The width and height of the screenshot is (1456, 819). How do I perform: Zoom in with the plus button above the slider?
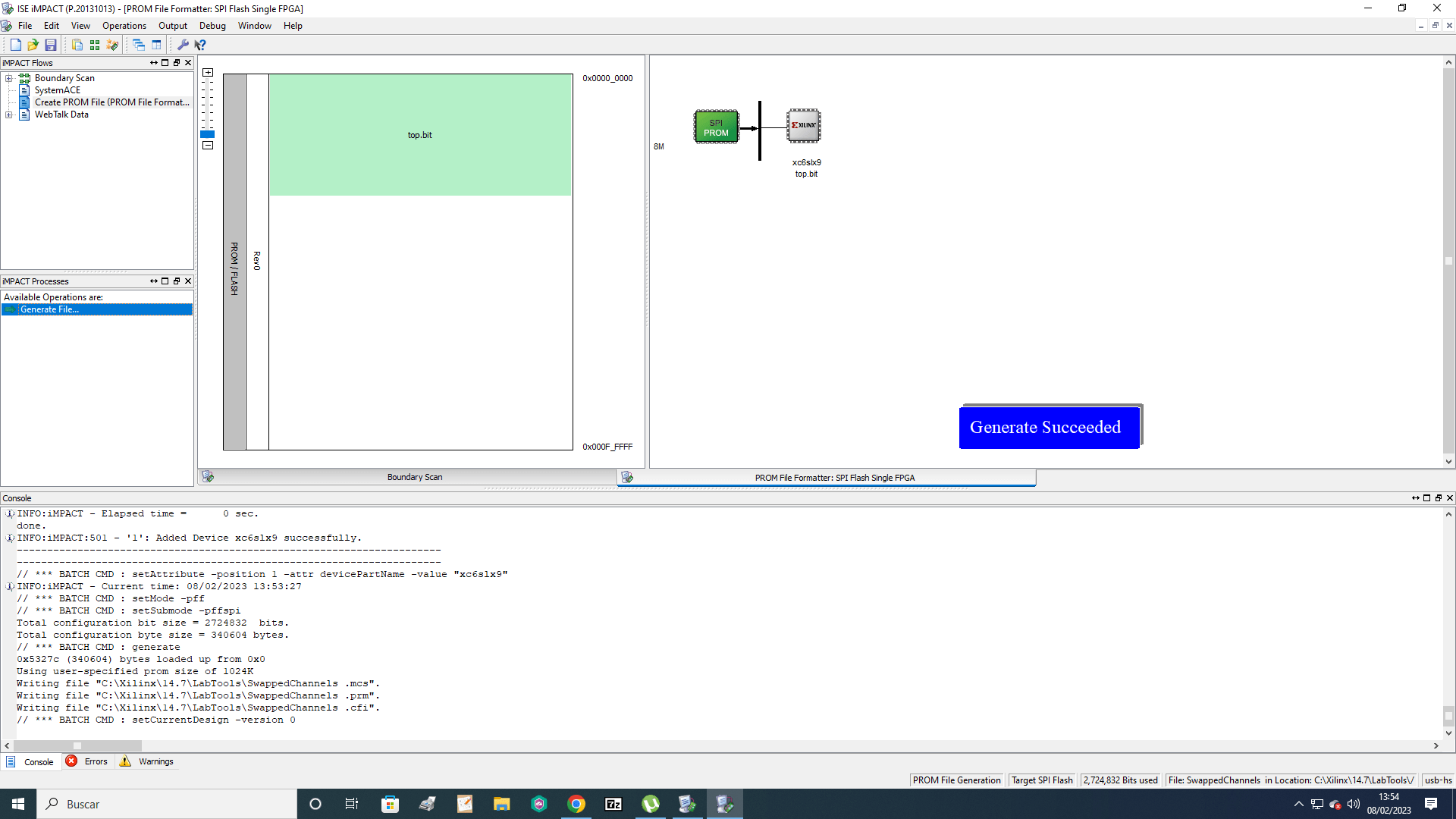click(208, 73)
